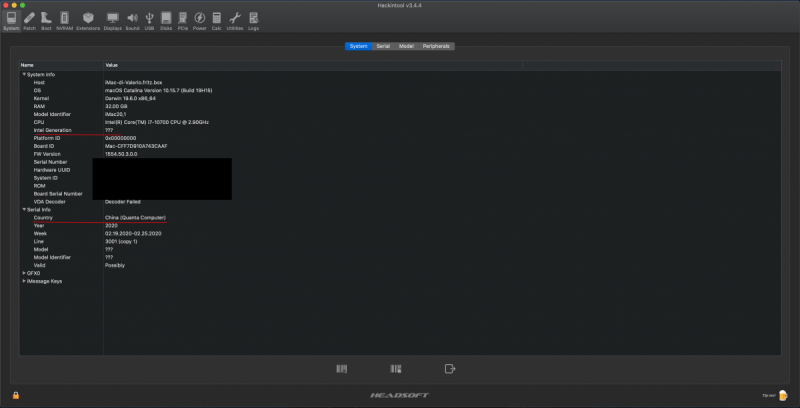
Task: Click the value Mac-CFF7D910A743CAAF
Action: [x=136, y=146]
